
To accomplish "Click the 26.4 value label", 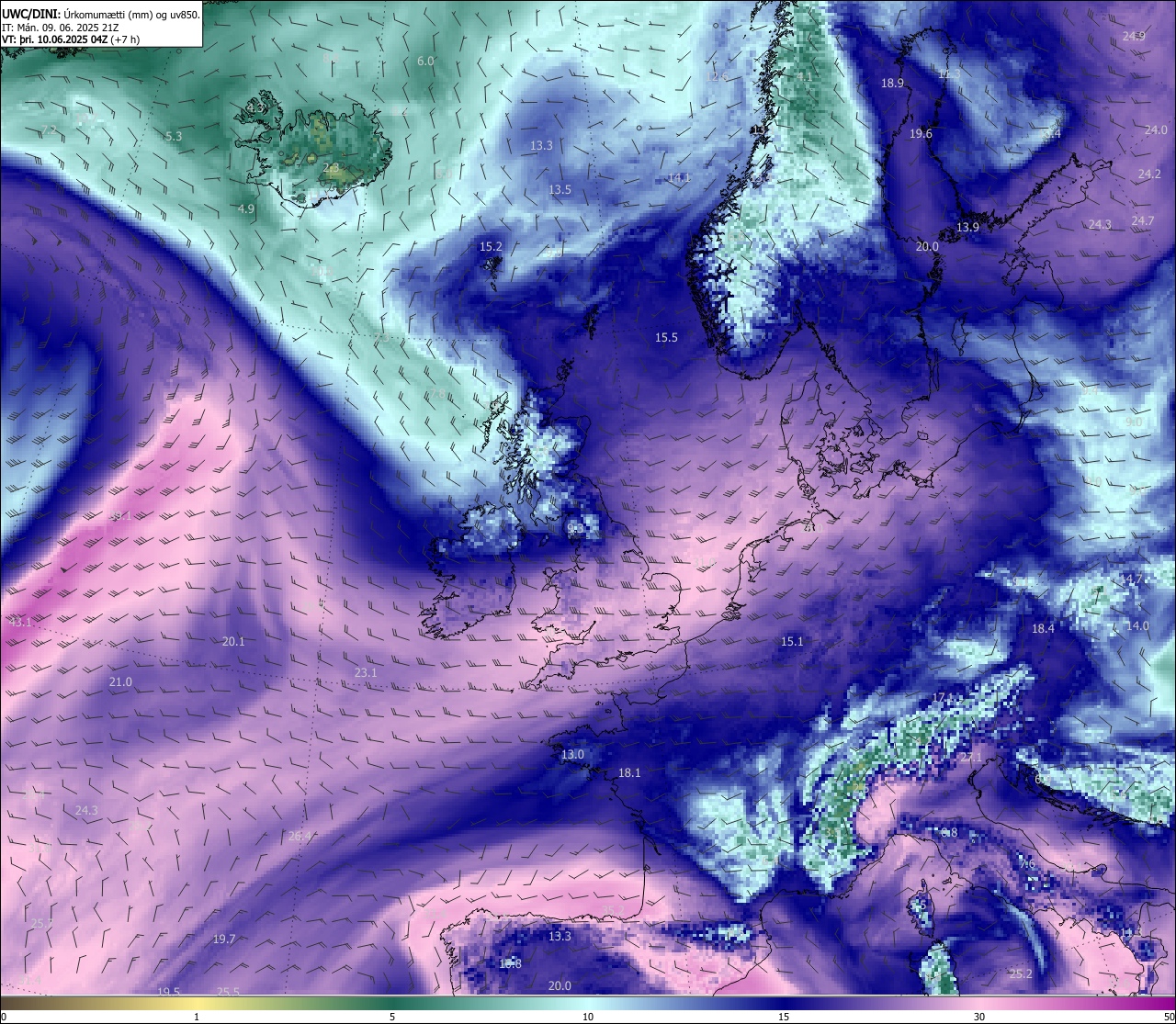I will click(300, 837).
